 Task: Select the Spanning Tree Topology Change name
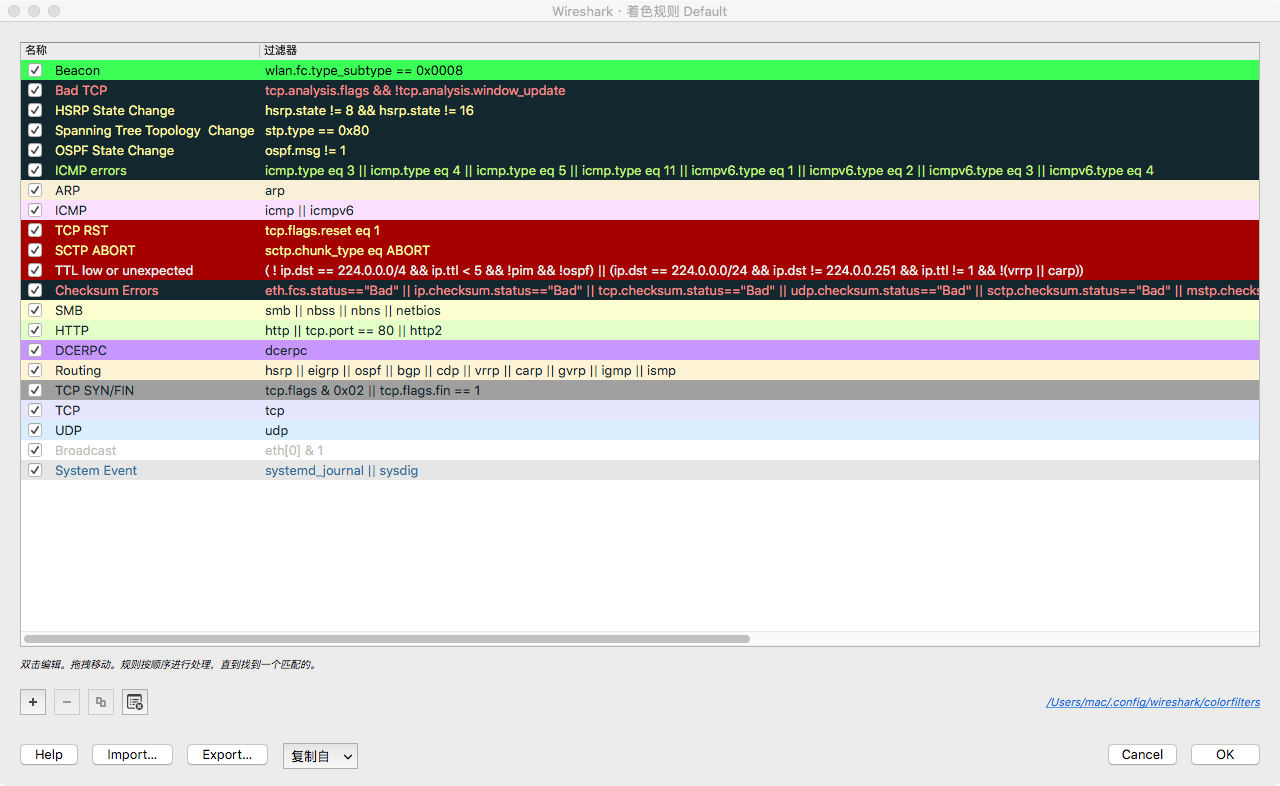pos(155,131)
